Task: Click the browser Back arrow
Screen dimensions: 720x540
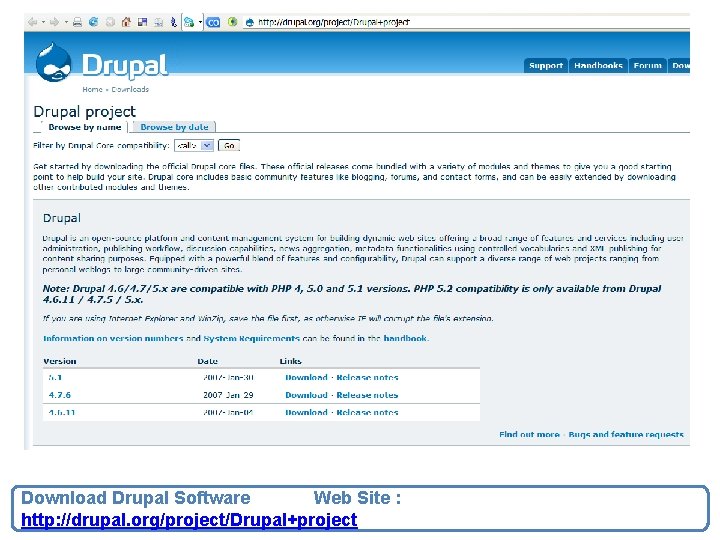Action: click(33, 22)
